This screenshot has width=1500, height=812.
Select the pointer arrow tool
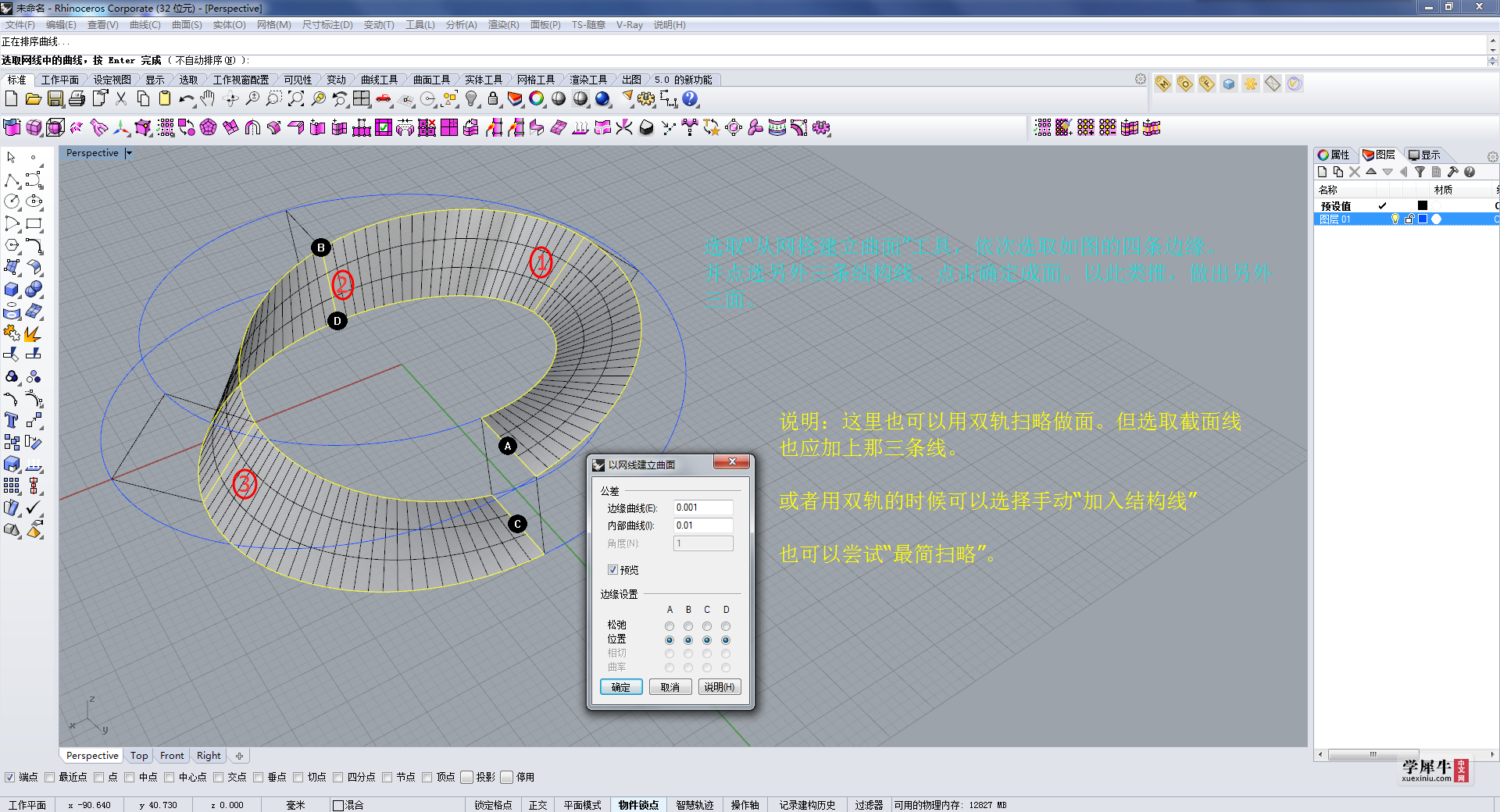pyautogui.click(x=12, y=158)
